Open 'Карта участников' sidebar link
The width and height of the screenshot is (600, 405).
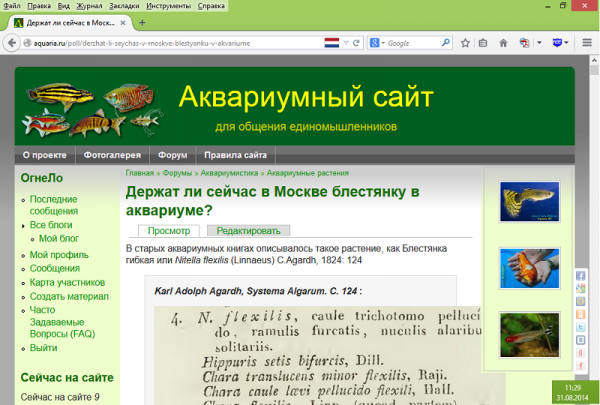67,283
